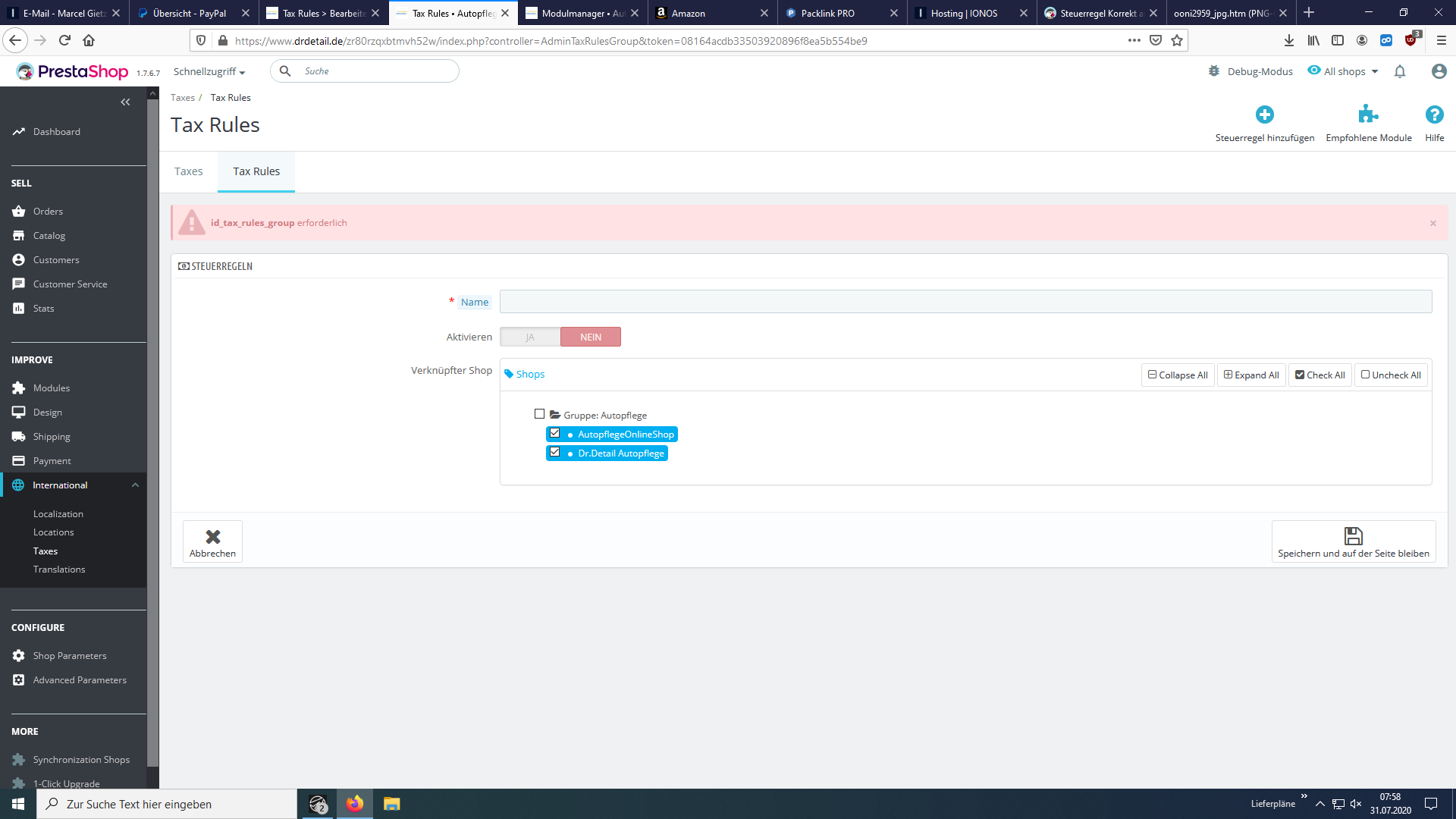Image resolution: width=1456 pixels, height=819 pixels.
Task: Dismiss the id_tax_rules_group error message
Action: click(x=1432, y=223)
